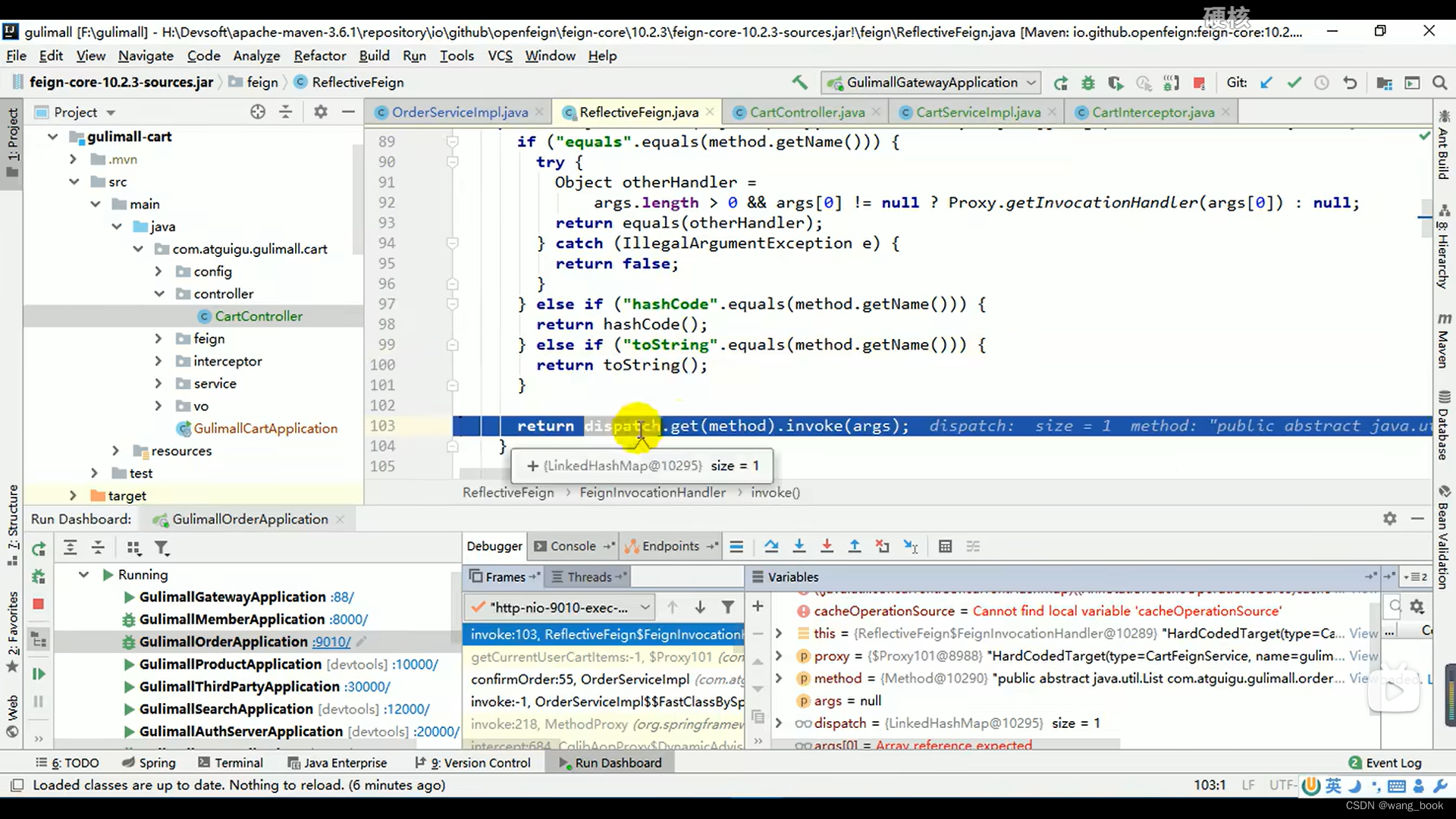Screen dimensions: 1456x819
Task: Collapse the gulimall-cart tree node
Action: (x=52, y=137)
